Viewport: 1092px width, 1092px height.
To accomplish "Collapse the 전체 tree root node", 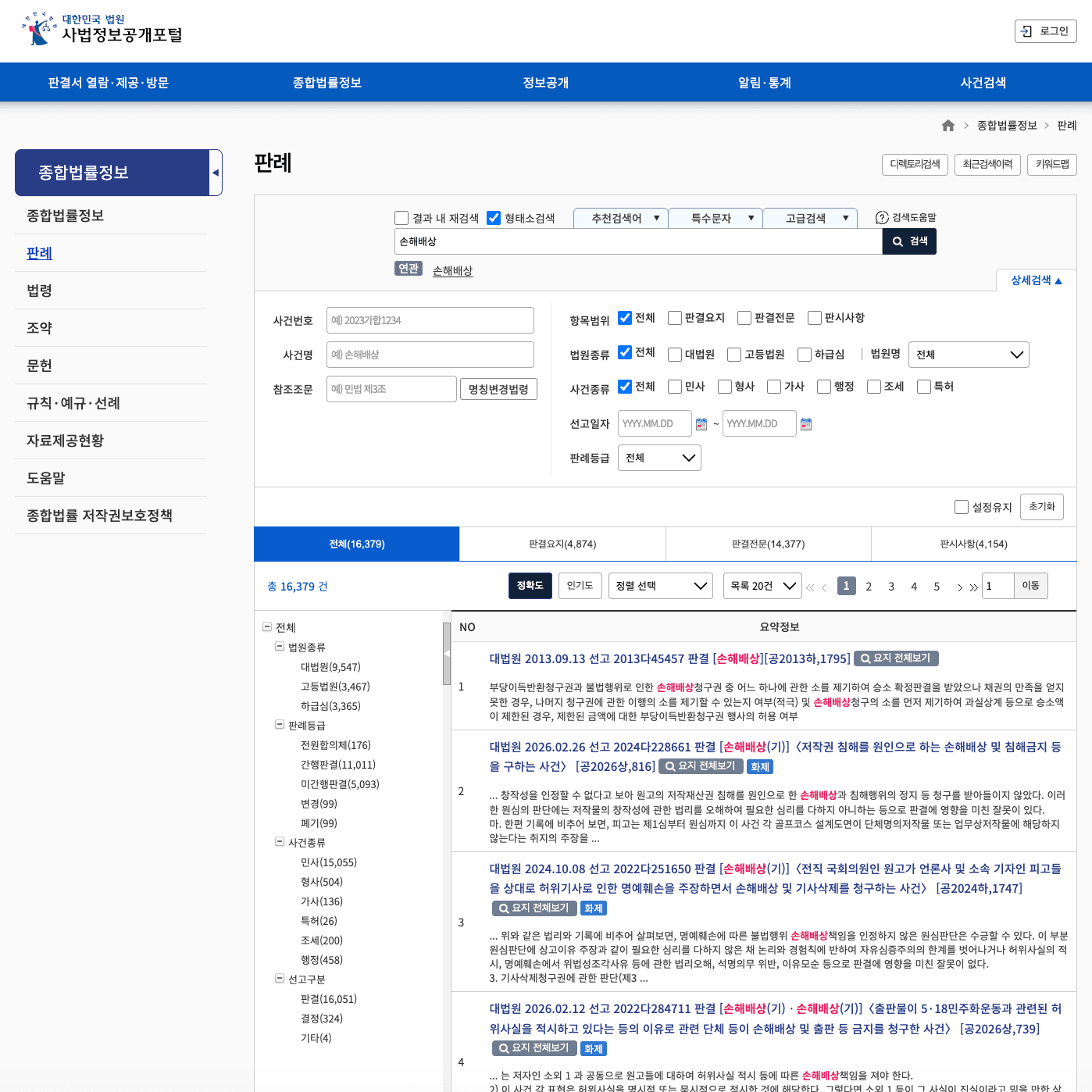I will coord(267,627).
